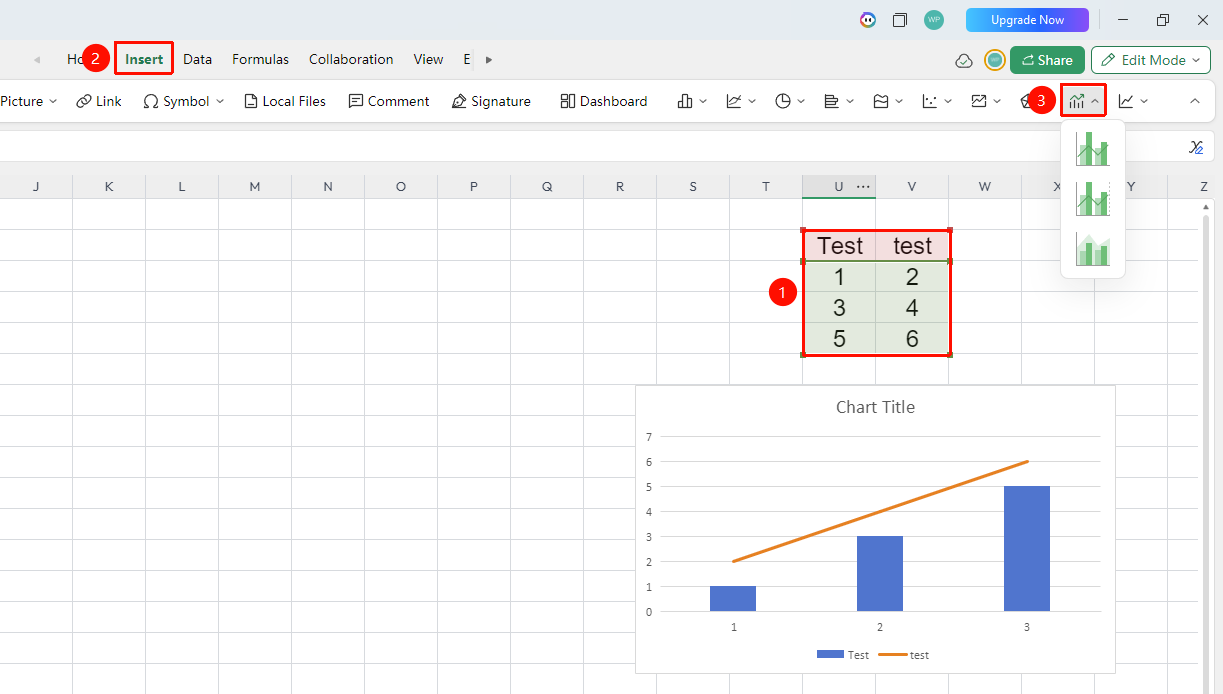Open the AI assistant icon in title bar
Image resolution: width=1223 pixels, height=694 pixels.
868,20
